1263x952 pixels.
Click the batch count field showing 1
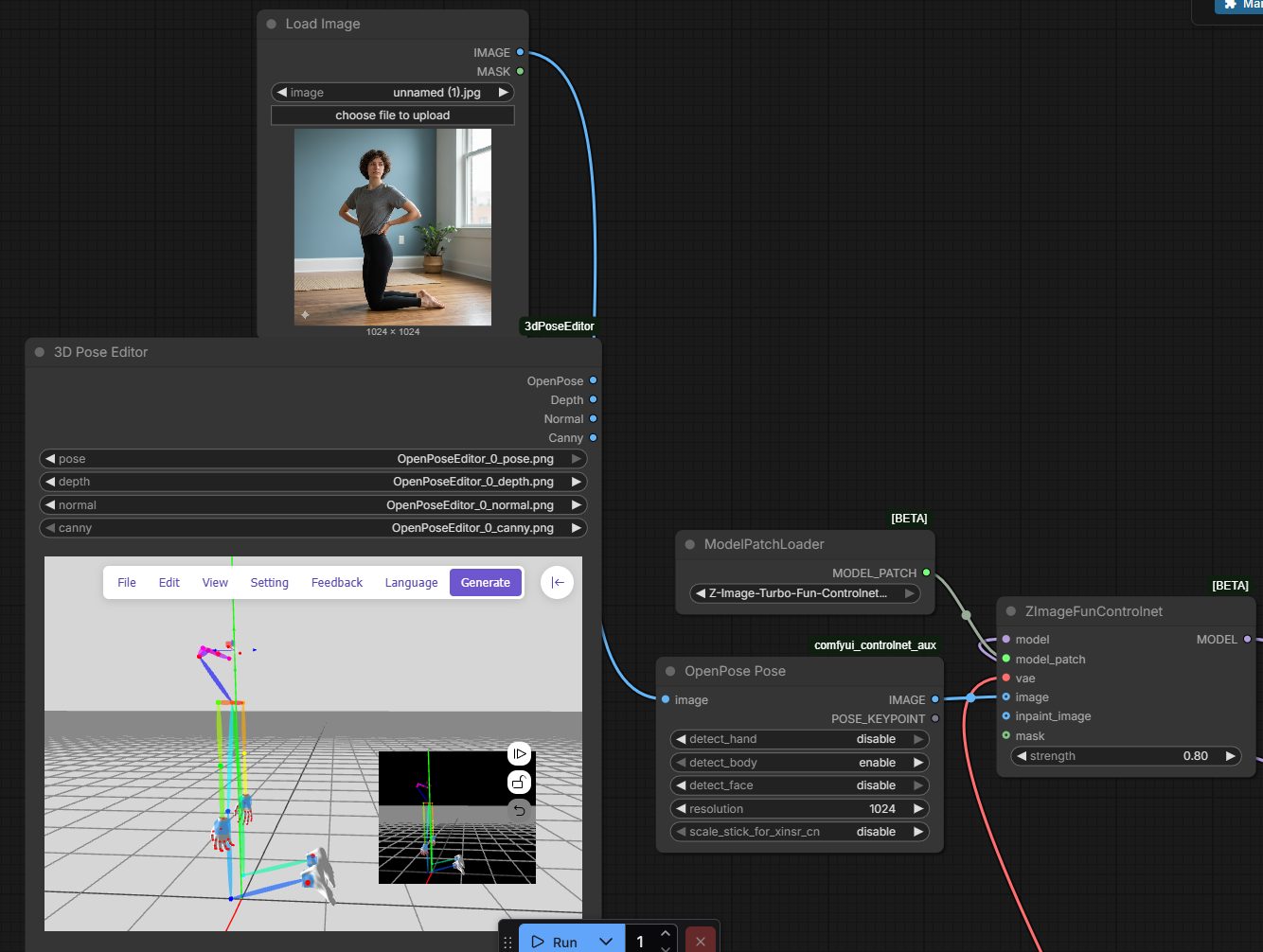tap(641, 942)
